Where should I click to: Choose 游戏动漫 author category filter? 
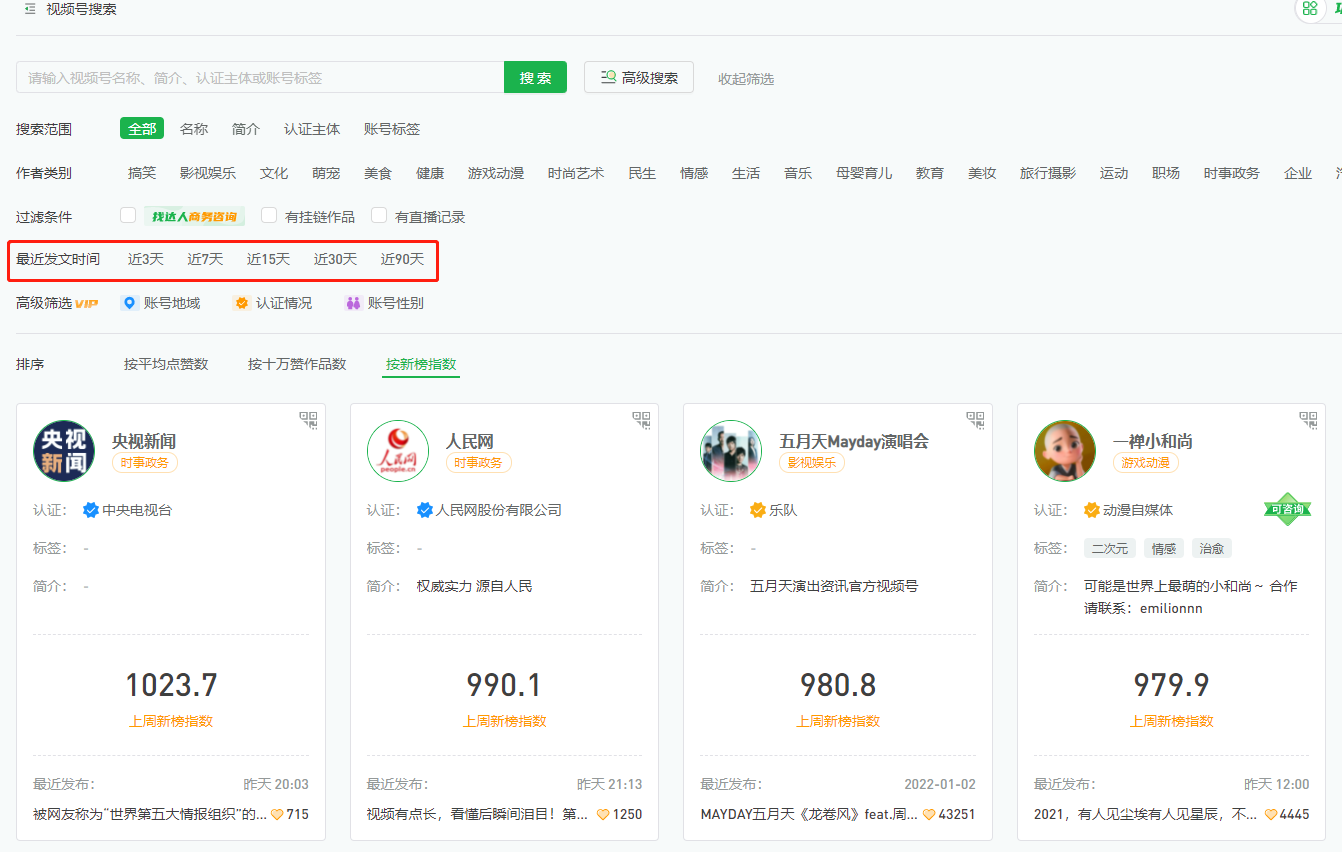[496, 173]
